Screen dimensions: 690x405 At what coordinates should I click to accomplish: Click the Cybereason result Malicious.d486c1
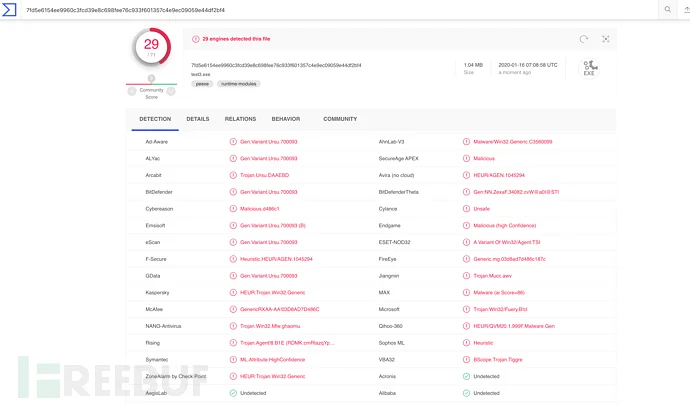(260, 209)
